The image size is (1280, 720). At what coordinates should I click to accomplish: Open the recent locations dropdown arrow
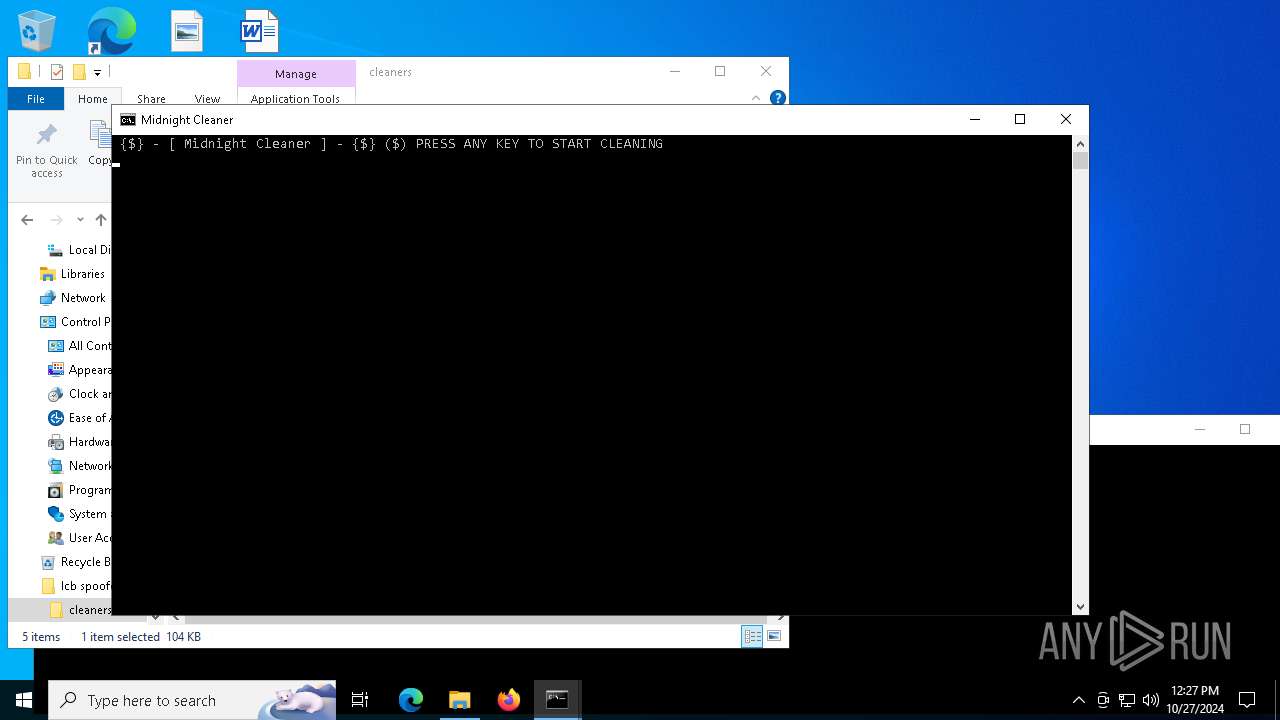click(x=80, y=220)
